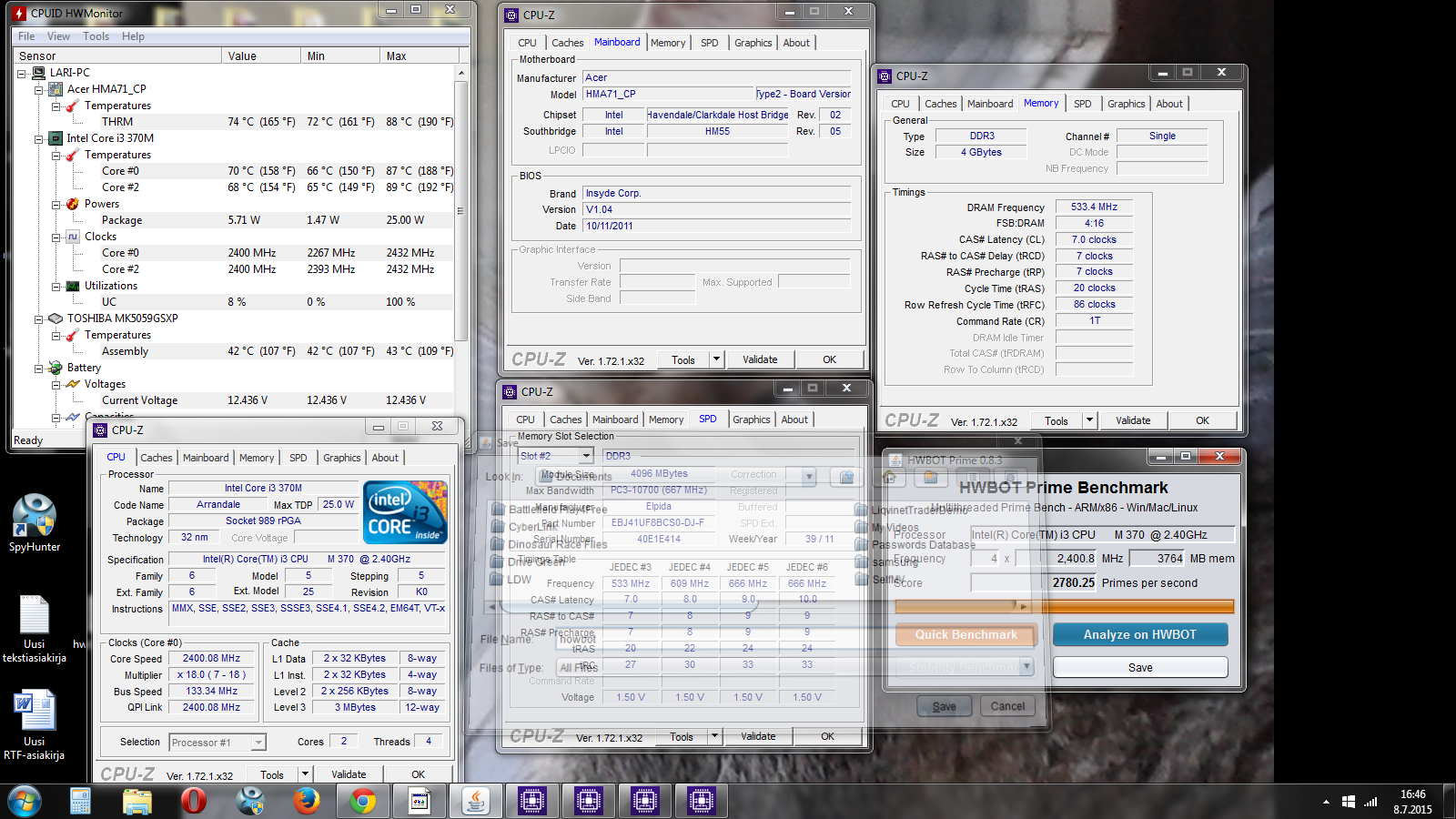Click Validate in CPU-Z CPU window
This screenshot has width=1456, height=819.
[349, 774]
